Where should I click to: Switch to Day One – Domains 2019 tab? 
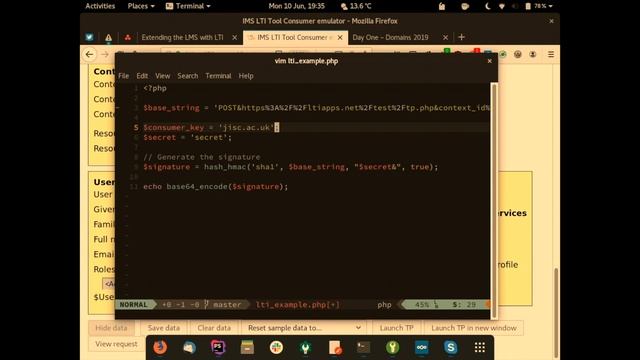[390, 38]
